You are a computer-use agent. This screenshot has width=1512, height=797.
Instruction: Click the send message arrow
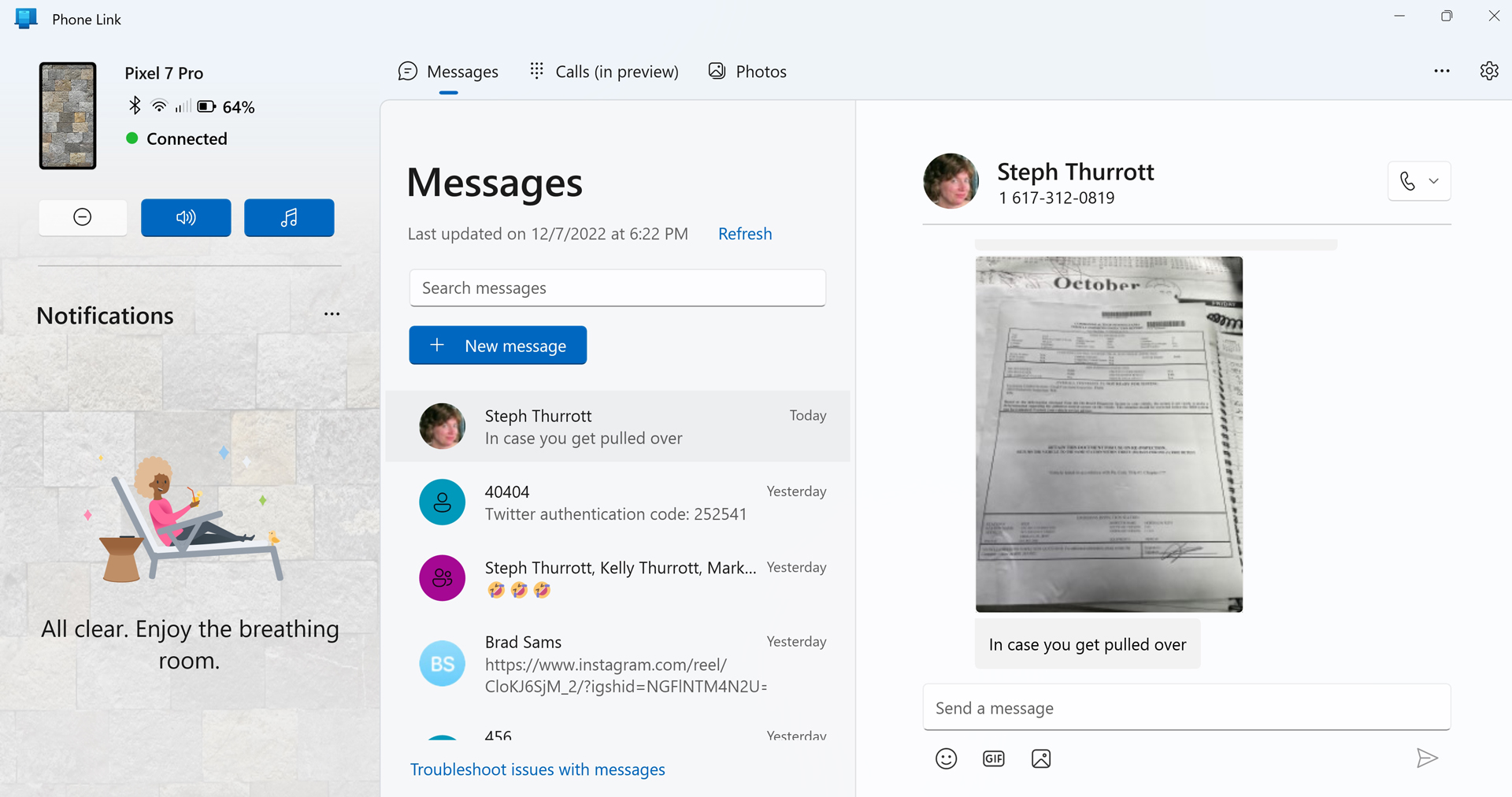coord(1427,758)
